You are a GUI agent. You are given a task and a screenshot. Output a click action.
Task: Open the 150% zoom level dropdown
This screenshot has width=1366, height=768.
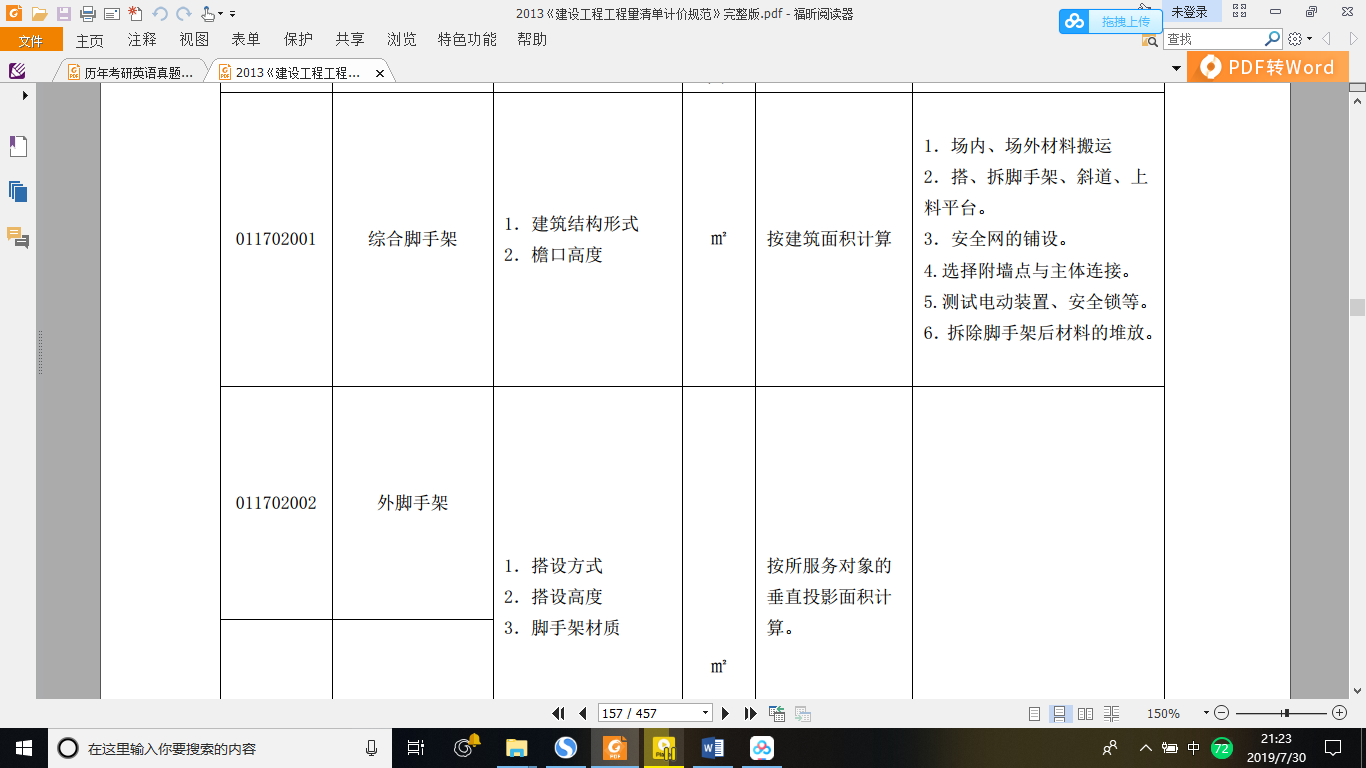(x=1206, y=714)
